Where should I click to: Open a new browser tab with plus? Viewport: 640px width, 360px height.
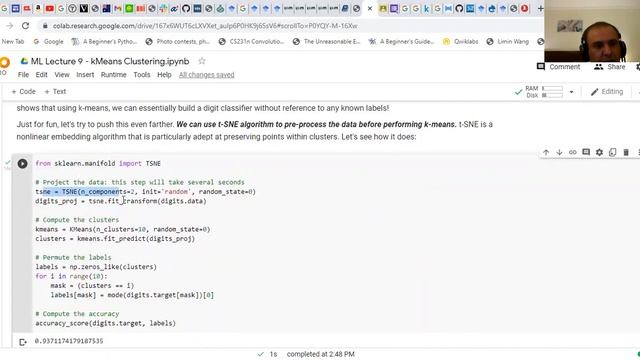click(x=540, y=8)
